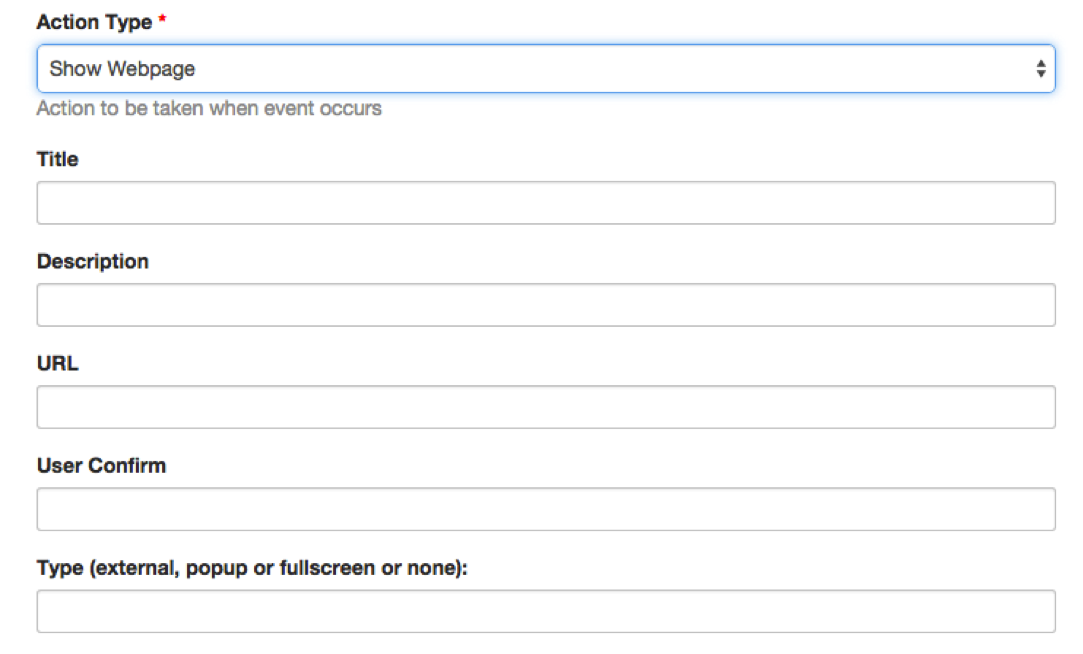The height and width of the screenshot is (654, 1083).
Task: Focus the Title input field
Action: point(545,203)
